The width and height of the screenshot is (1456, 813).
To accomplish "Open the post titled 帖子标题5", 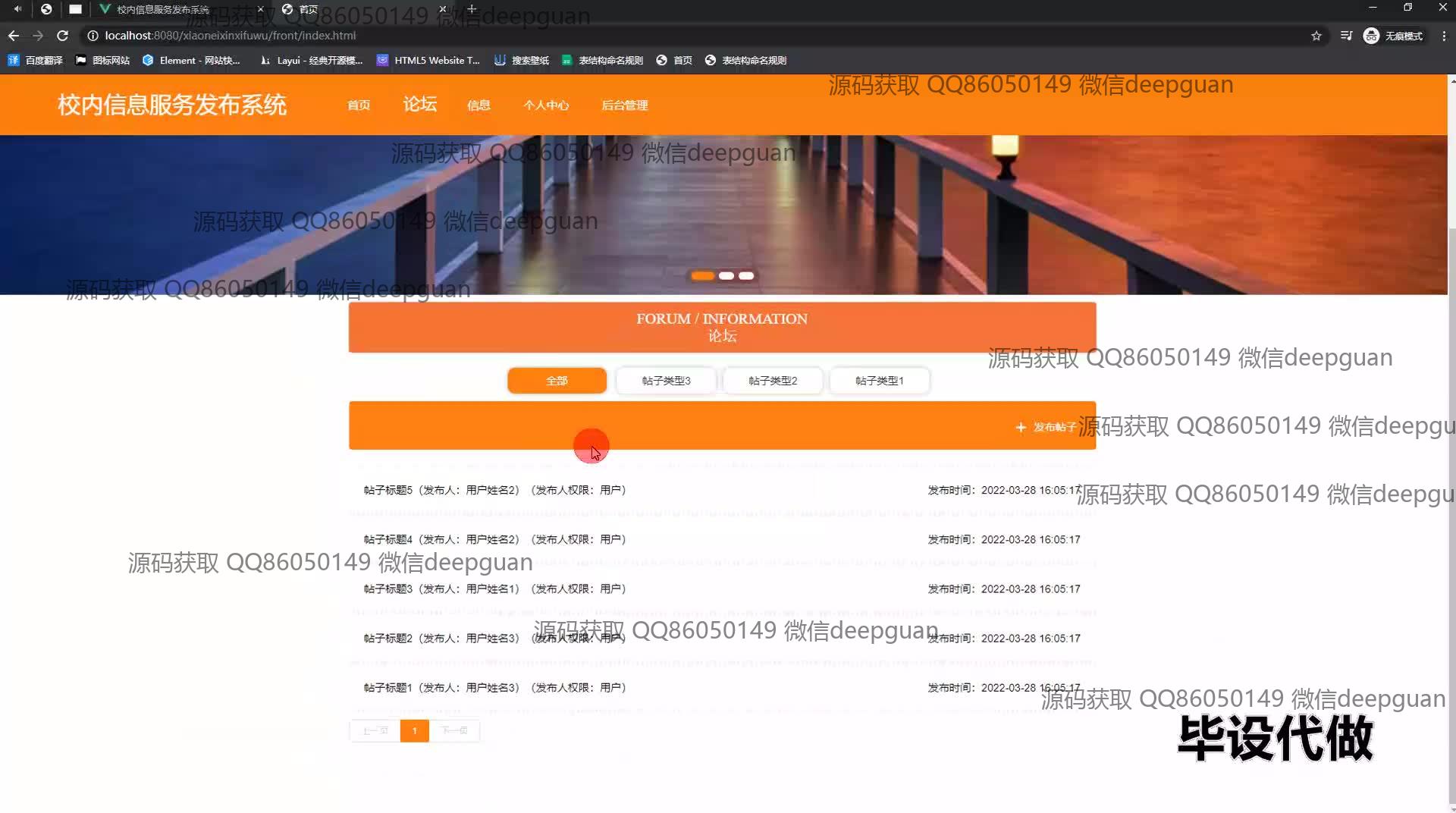I will pos(388,490).
